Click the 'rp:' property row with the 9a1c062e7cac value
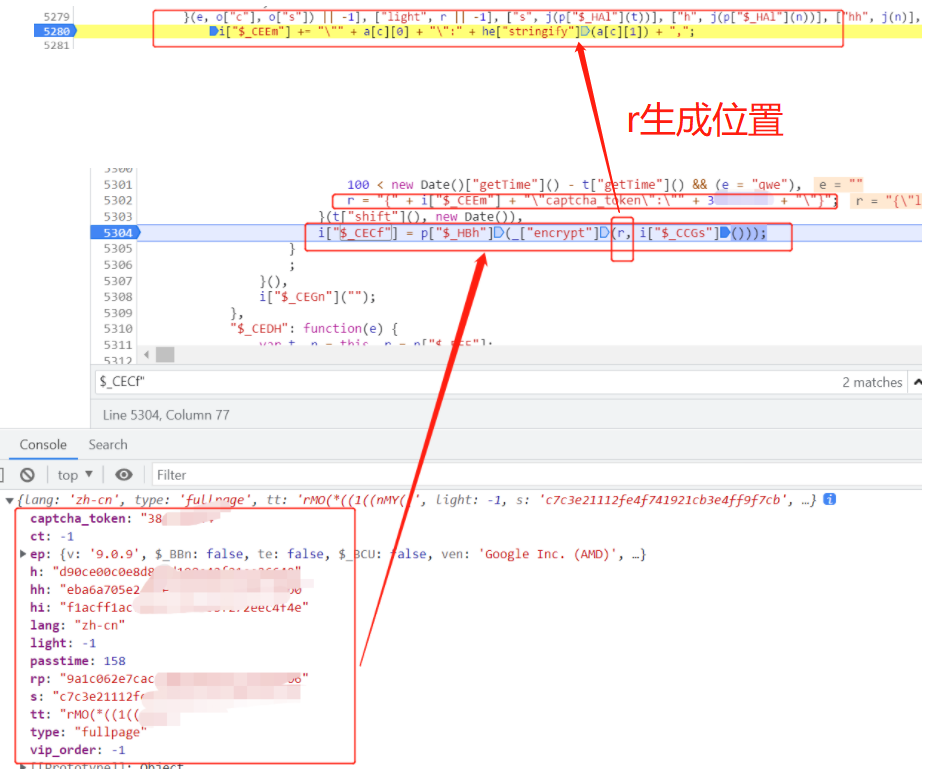932x778 pixels. [169, 679]
